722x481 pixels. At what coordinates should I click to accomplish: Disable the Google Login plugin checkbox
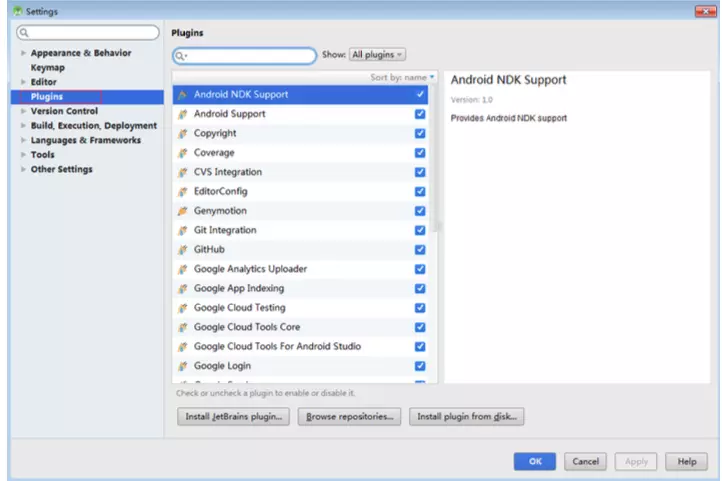pos(420,365)
